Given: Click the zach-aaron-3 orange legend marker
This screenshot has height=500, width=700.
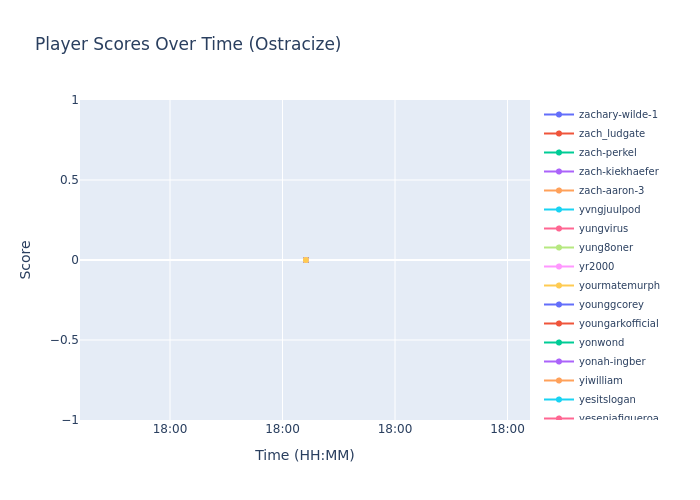Looking at the screenshot, I should pos(559,191).
